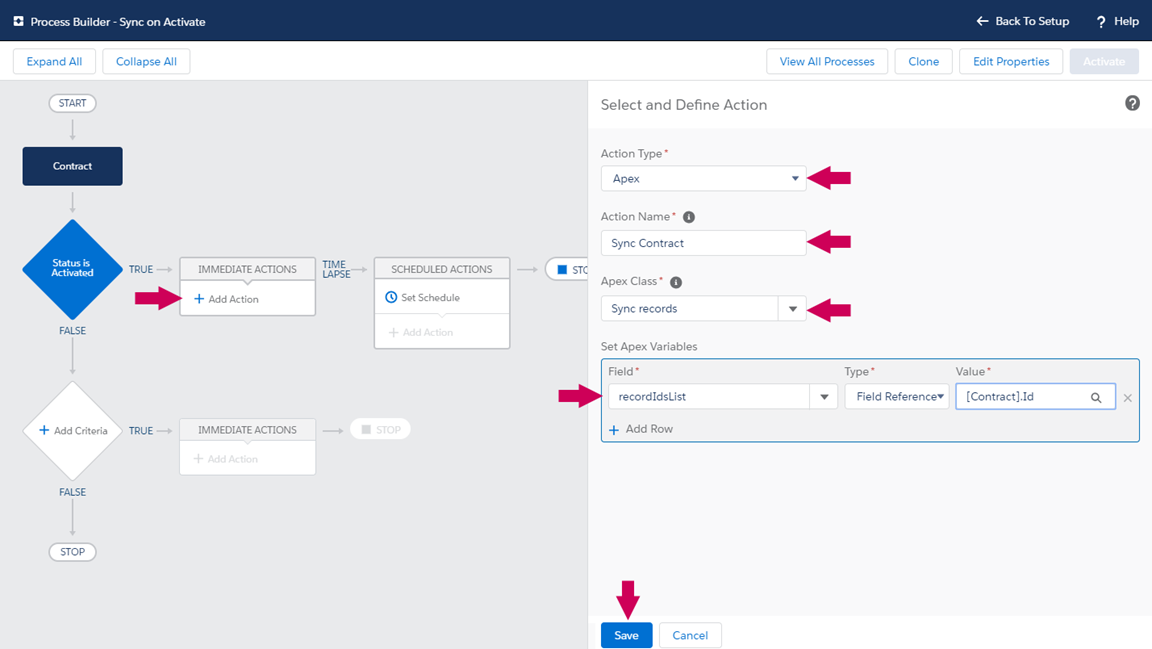Click the Process Builder logo icon
Viewport: 1152px width, 649px height.
[18, 21]
